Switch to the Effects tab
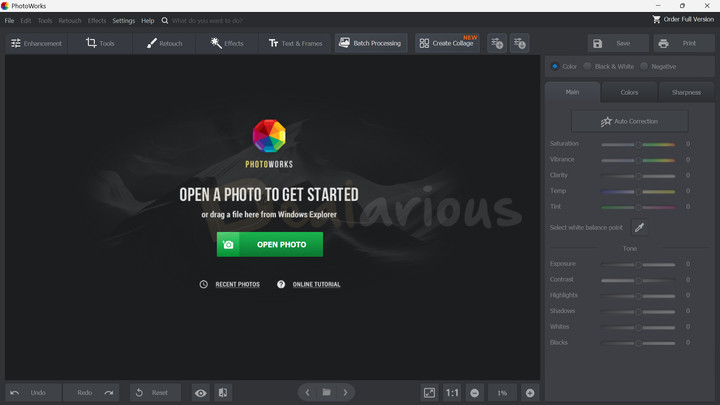Viewport: 720px width, 405px height. [227, 43]
